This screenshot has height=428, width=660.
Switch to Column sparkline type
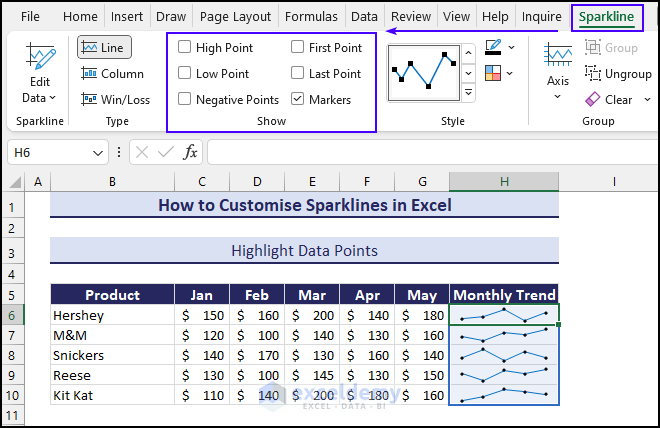pos(113,73)
